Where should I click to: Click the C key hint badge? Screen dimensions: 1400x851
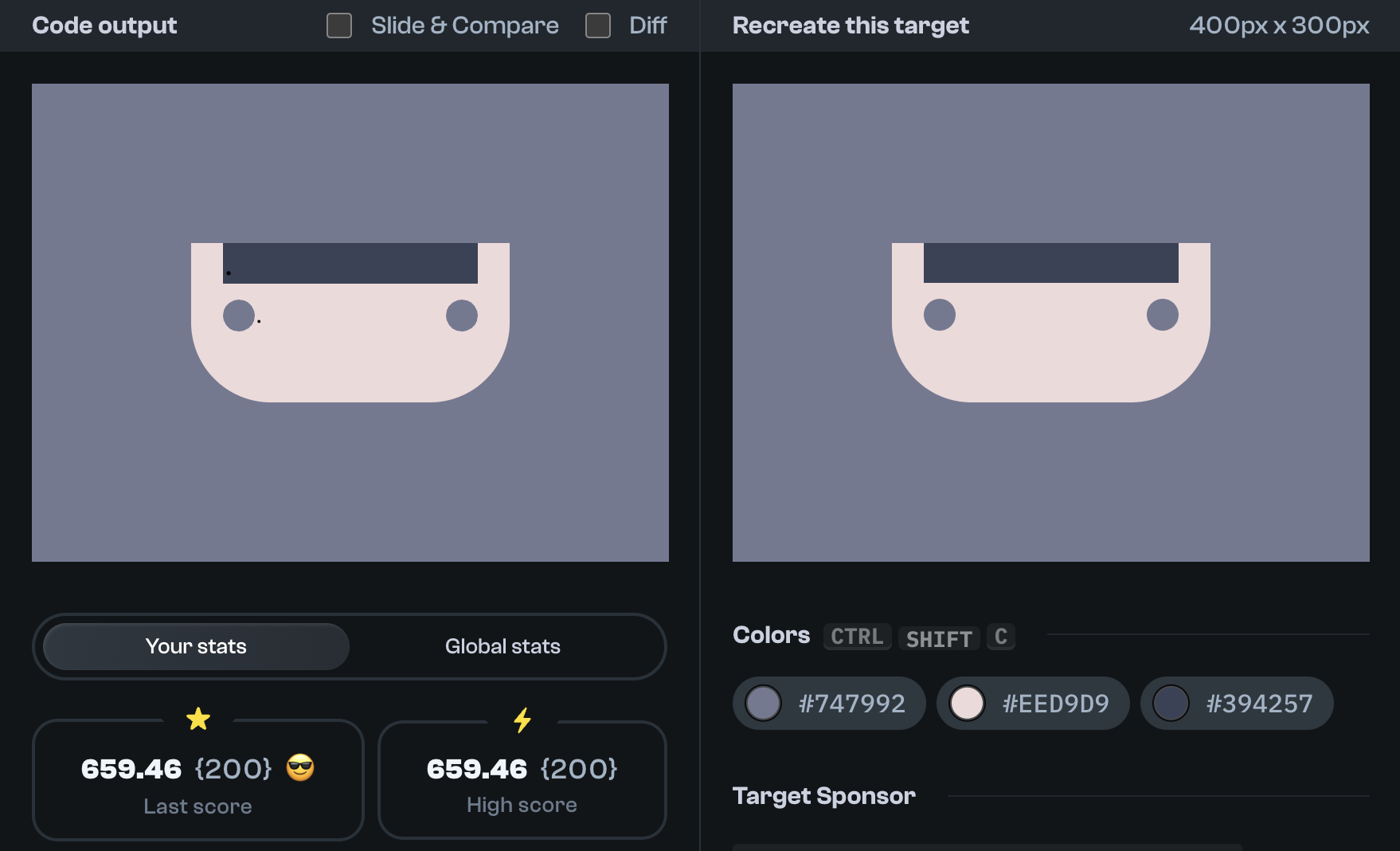1001,637
